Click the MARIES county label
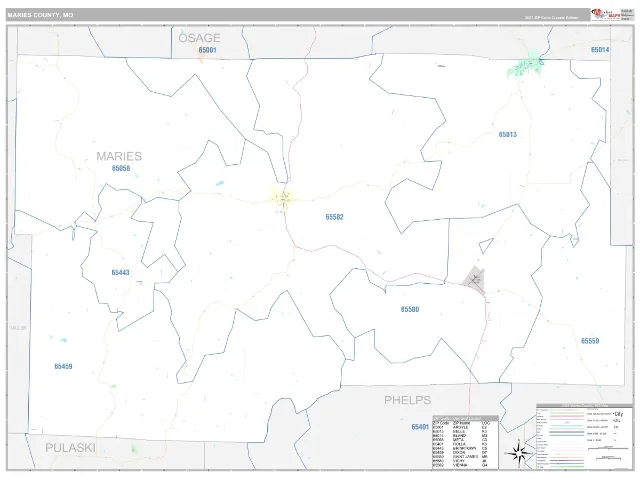Viewport: 640px width, 480px height. (x=119, y=156)
